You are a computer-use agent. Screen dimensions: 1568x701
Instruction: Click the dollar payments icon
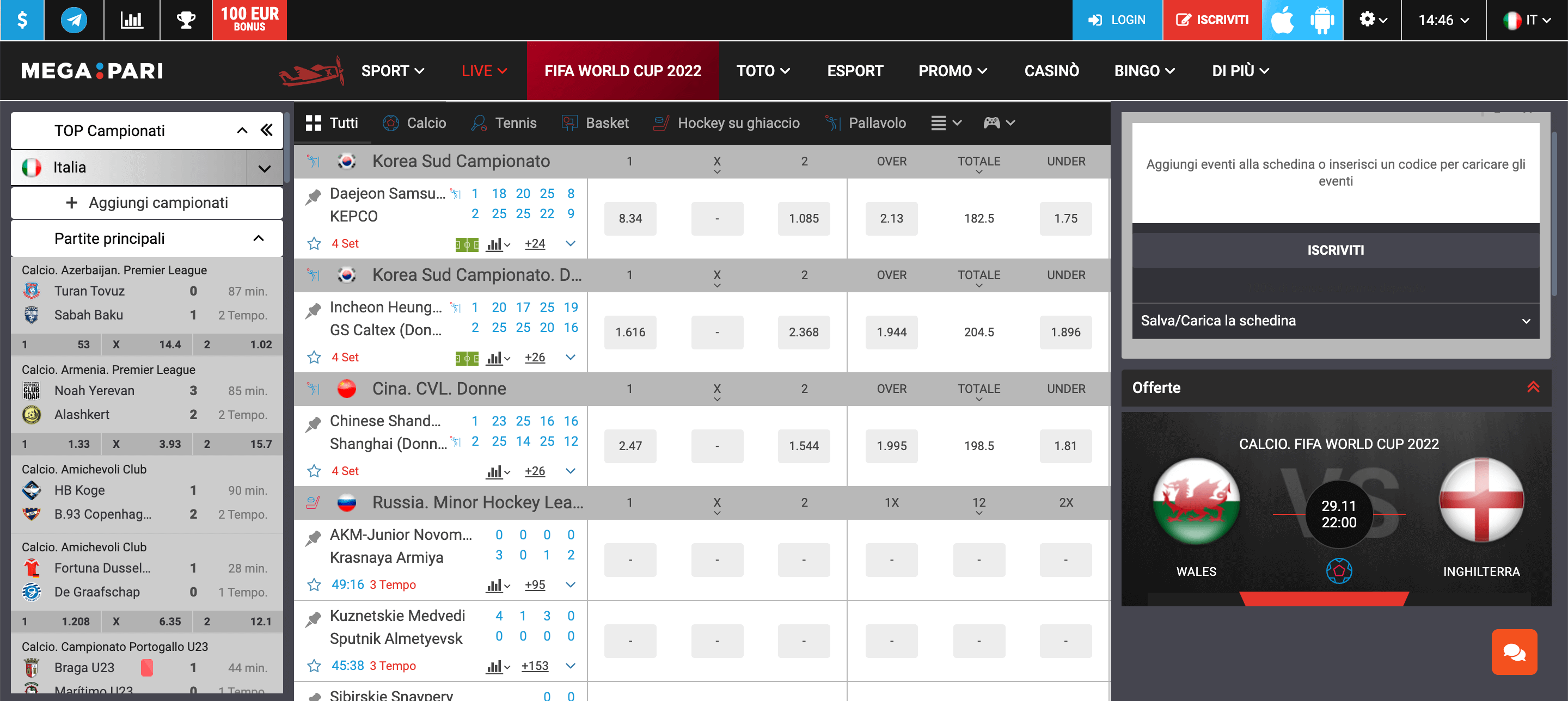(x=22, y=20)
